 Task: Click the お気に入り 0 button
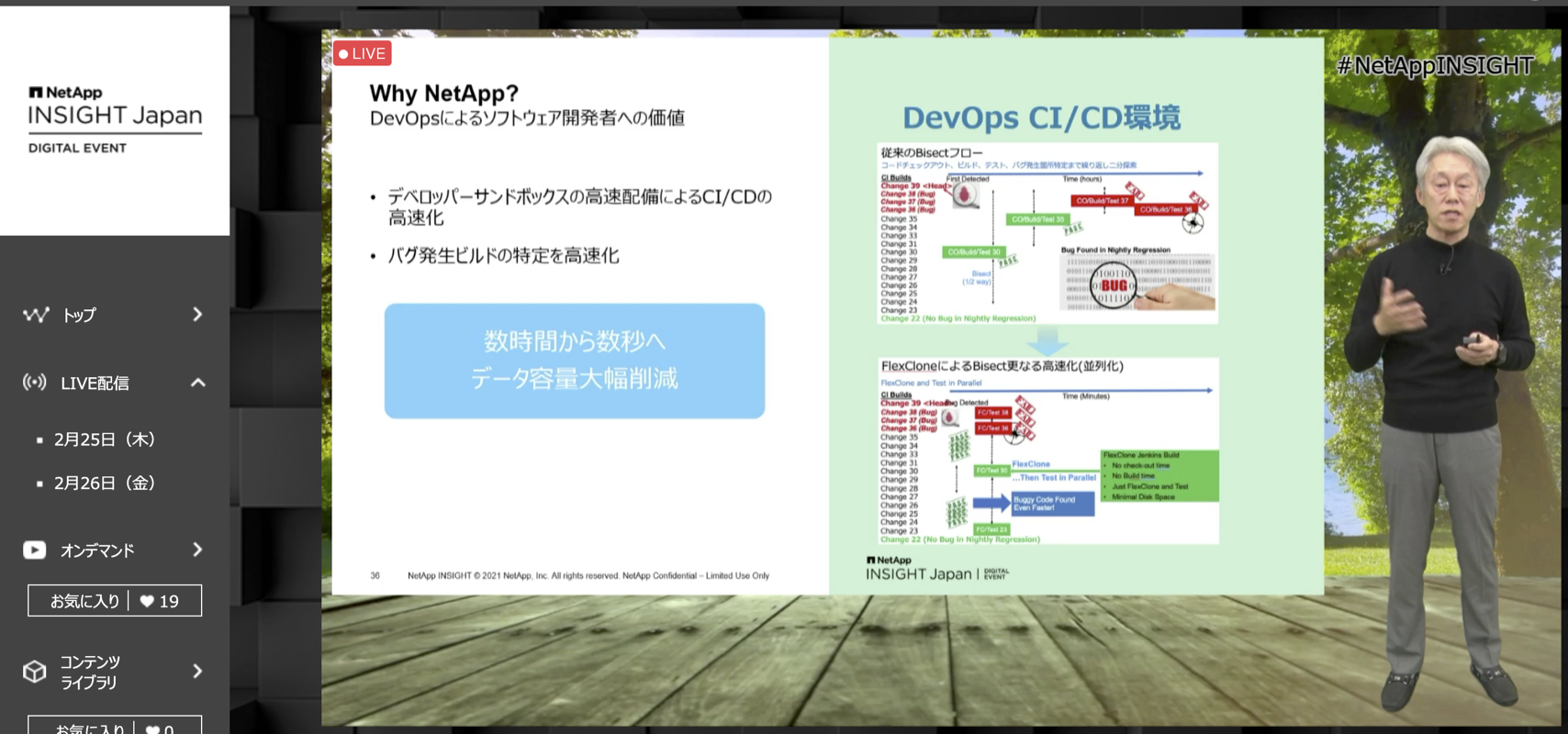coord(115,725)
